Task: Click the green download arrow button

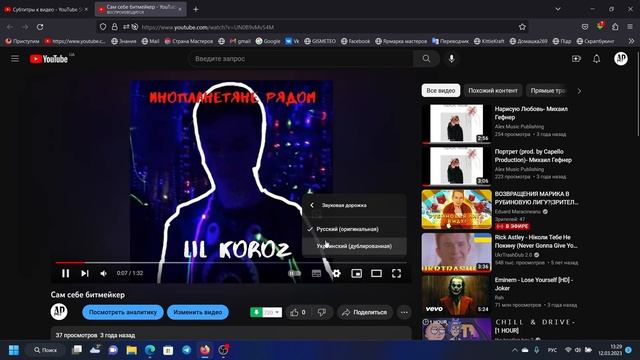Action: point(256,312)
